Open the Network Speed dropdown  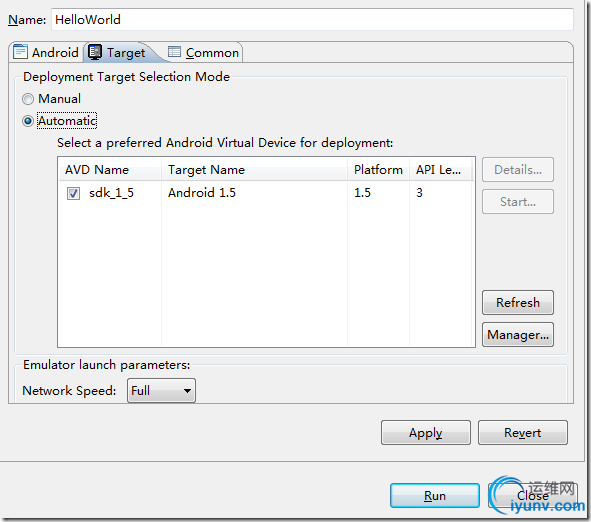161,390
